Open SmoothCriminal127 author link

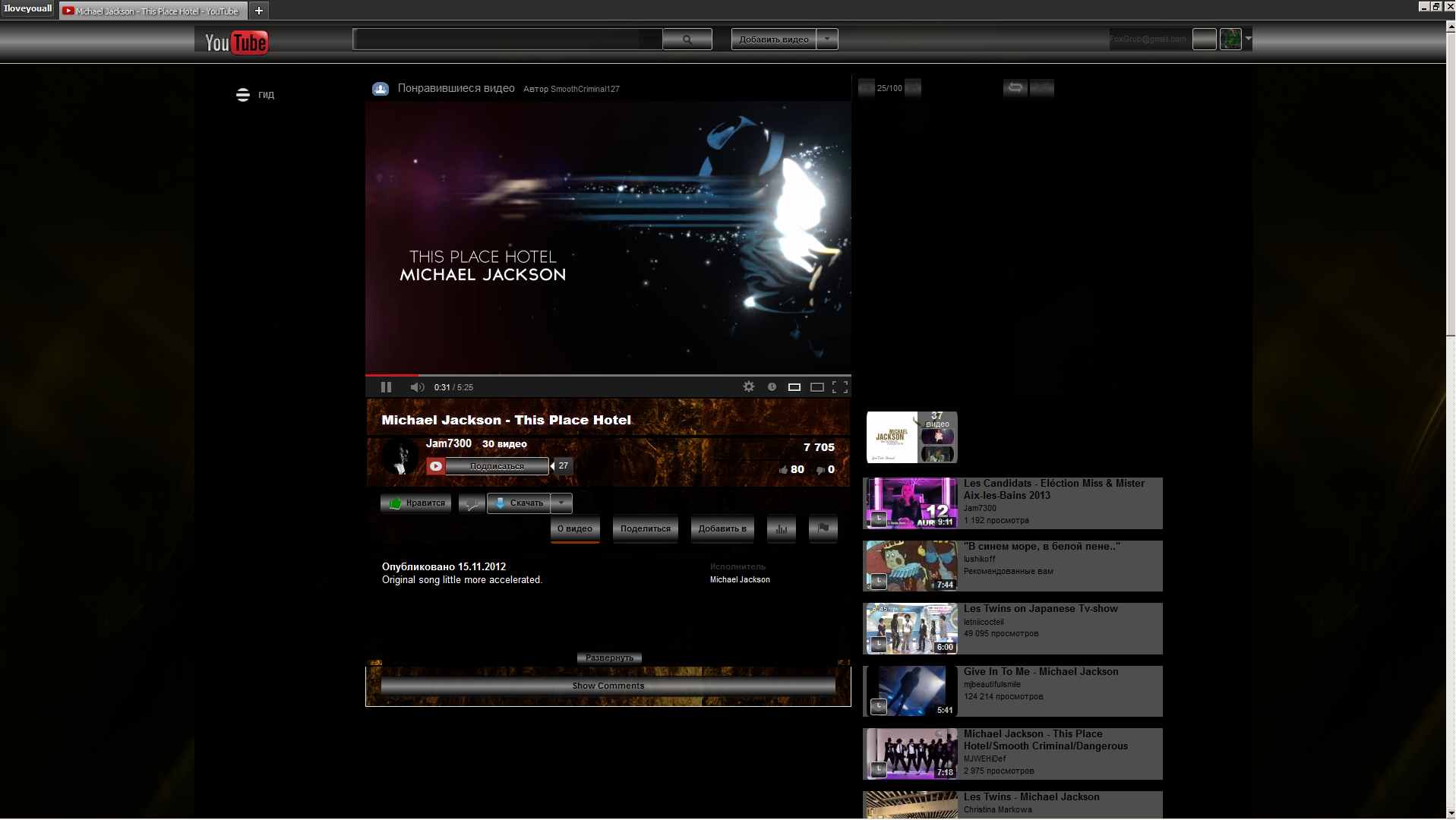coord(585,89)
